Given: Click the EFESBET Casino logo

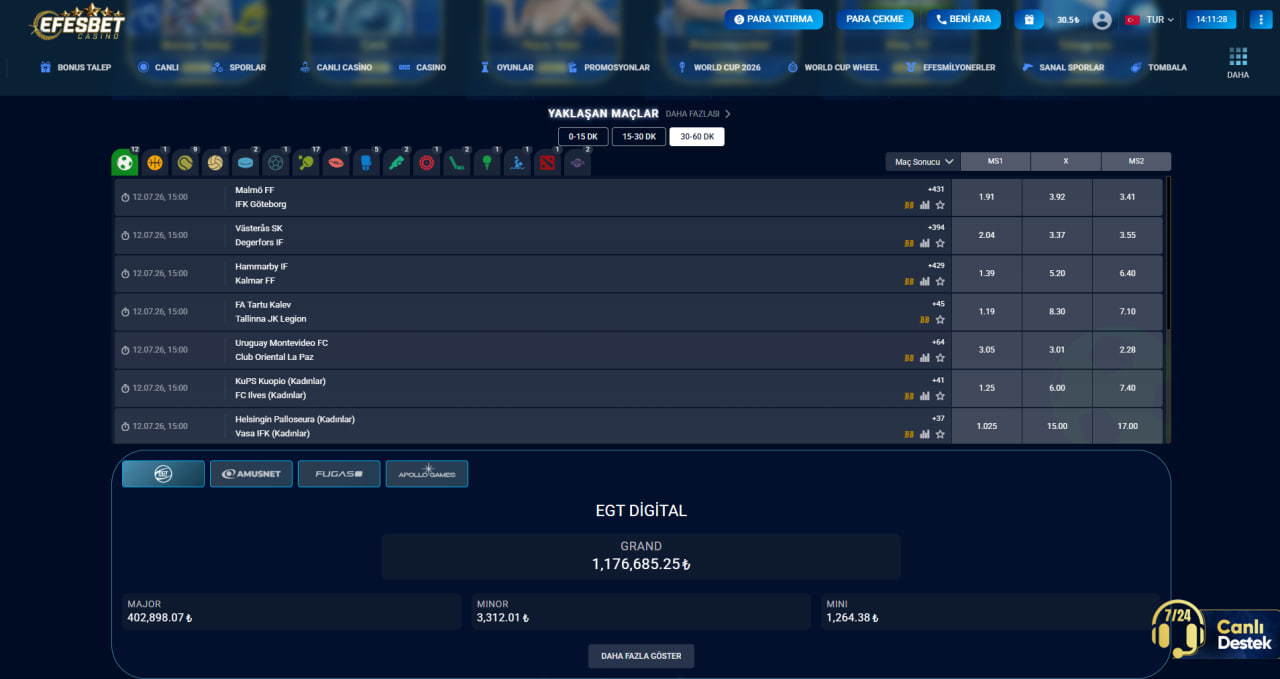Looking at the screenshot, I should (78, 24).
